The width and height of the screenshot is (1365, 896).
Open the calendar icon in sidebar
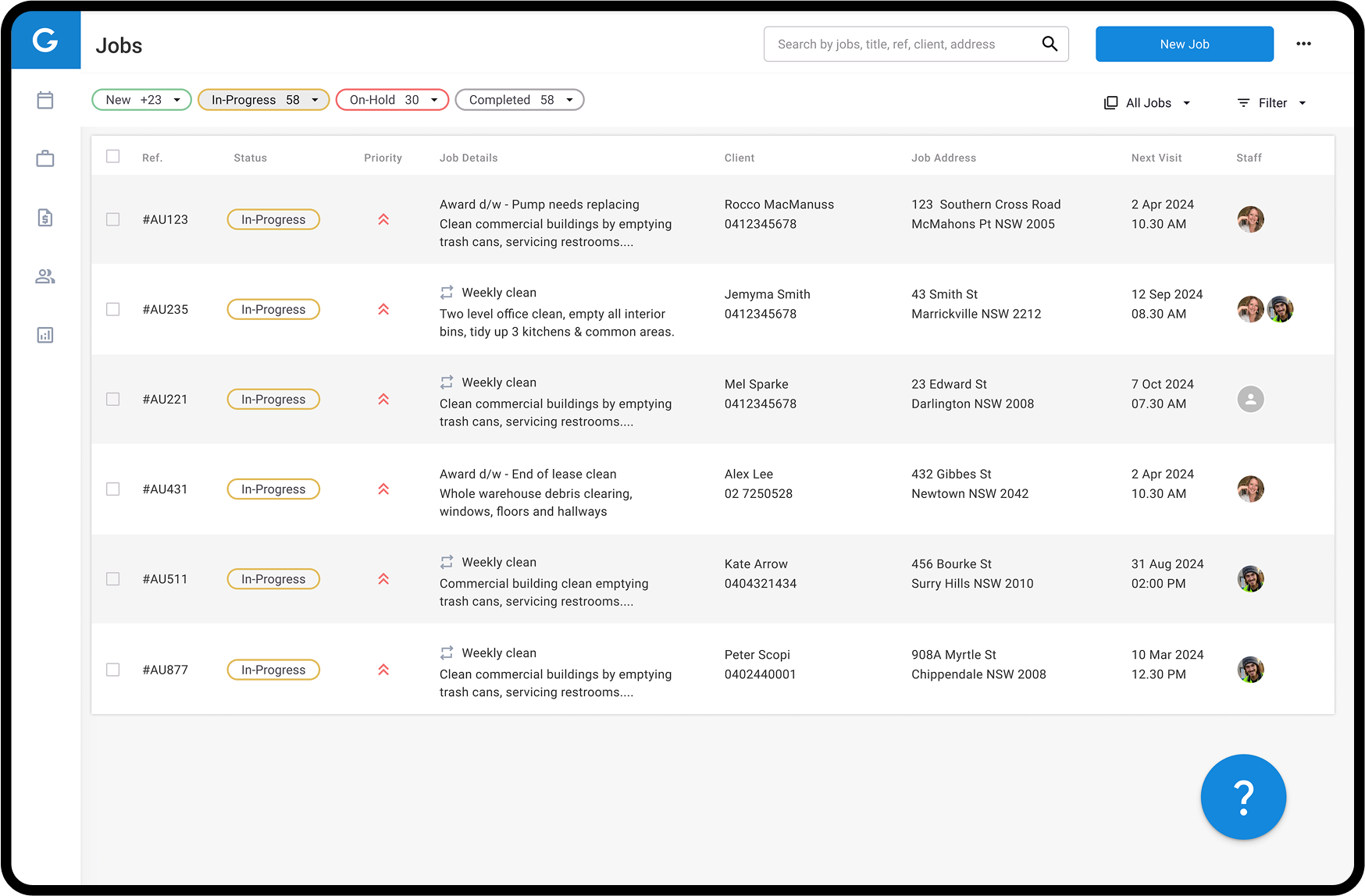[45, 100]
